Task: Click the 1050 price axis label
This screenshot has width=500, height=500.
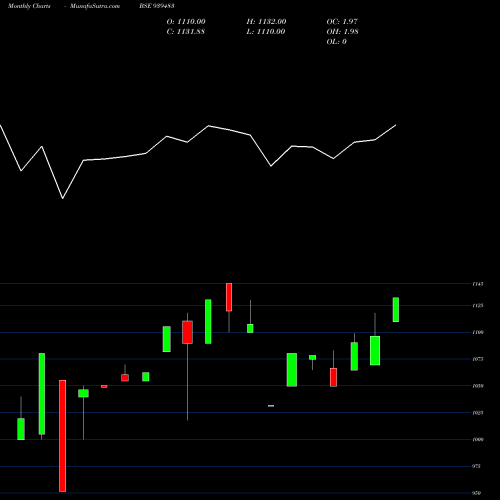Action: 478,386
